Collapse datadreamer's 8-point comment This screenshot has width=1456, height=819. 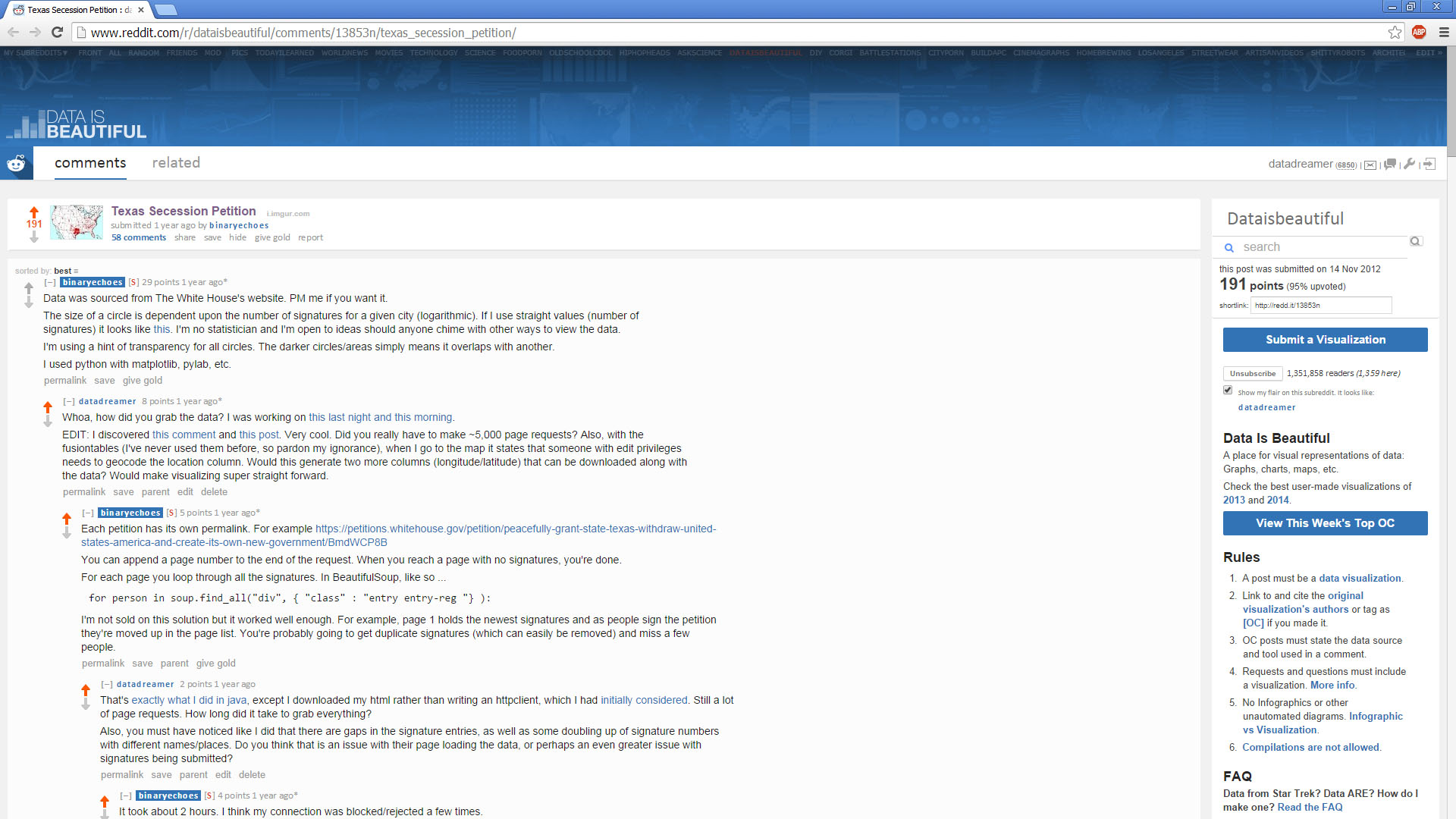69,401
